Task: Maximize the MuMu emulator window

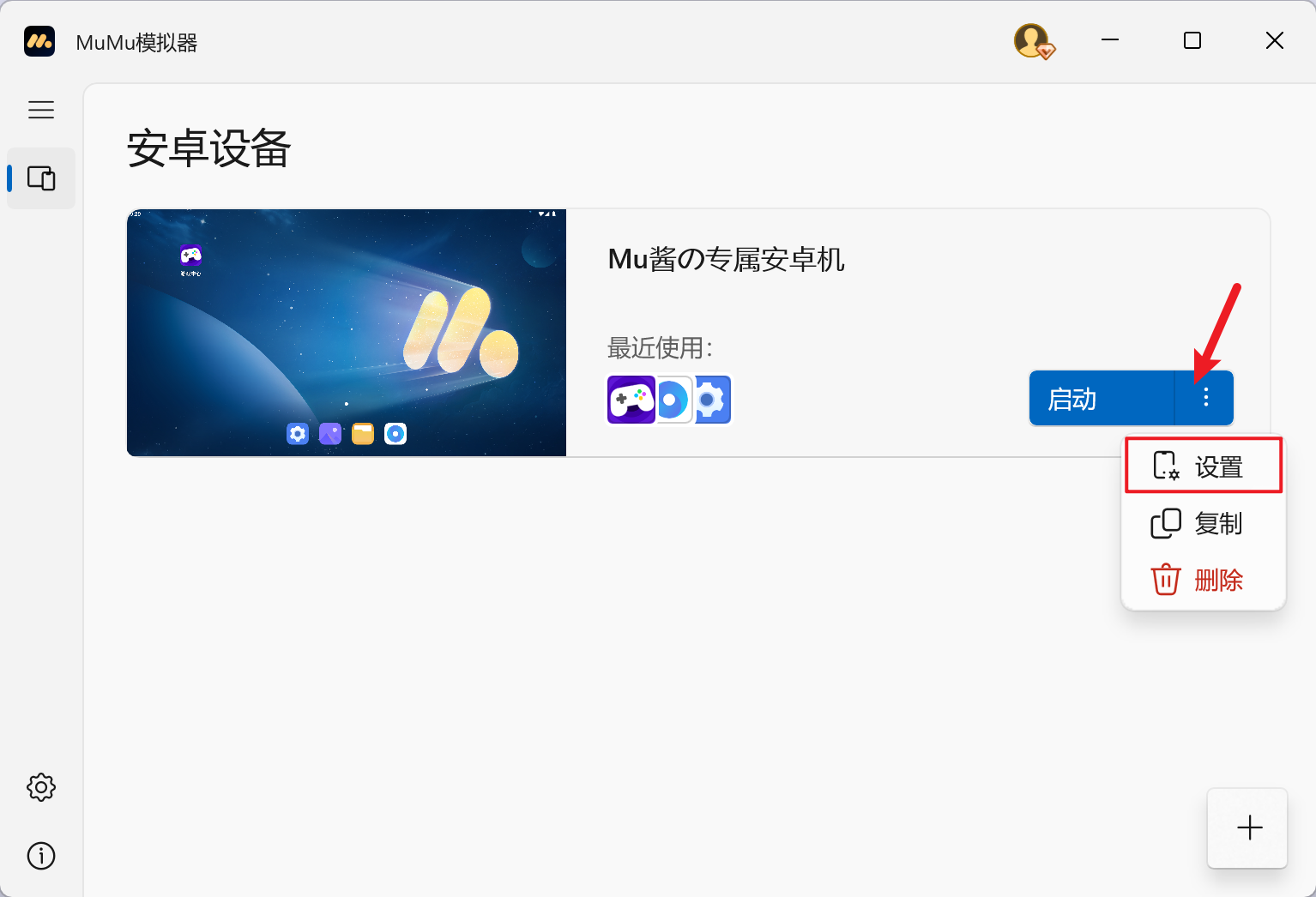Action: point(1192,40)
